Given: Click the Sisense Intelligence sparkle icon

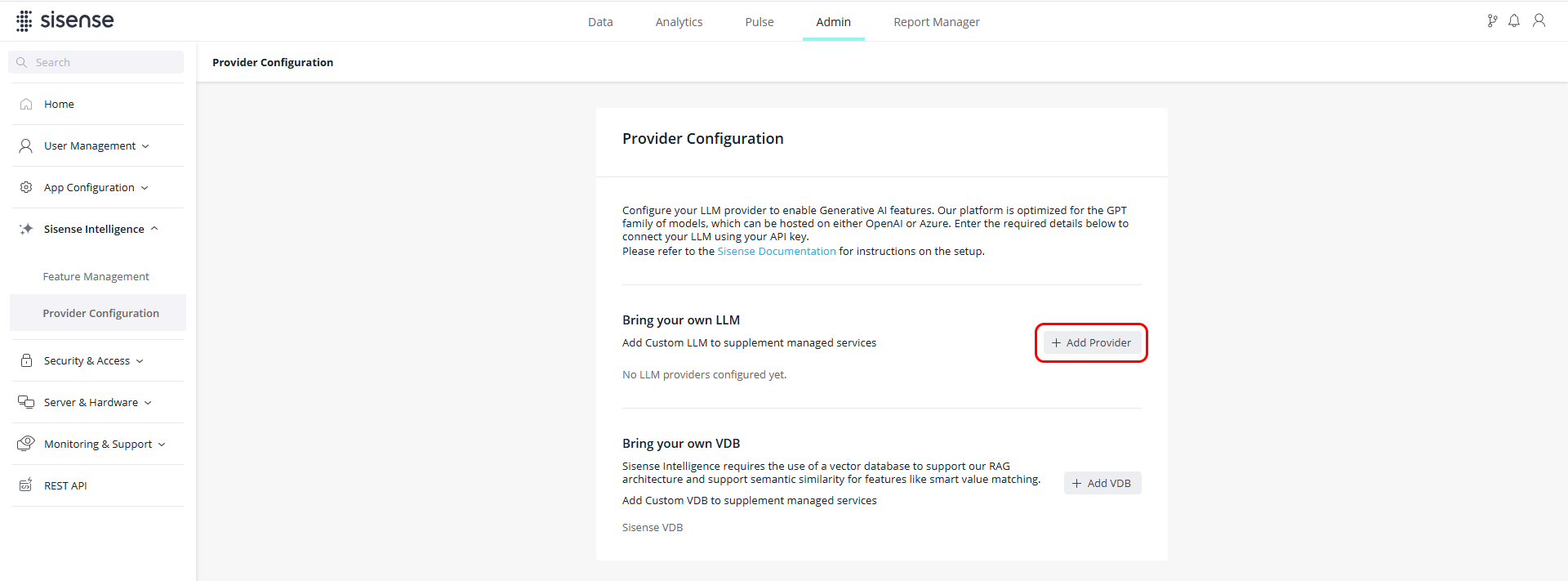Looking at the screenshot, I should pos(26,229).
